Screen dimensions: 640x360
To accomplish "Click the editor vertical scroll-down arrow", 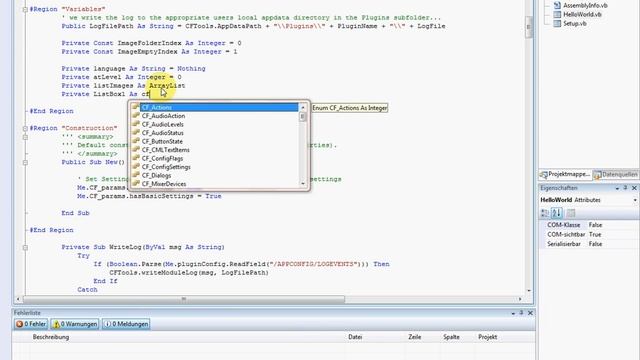I will click(x=529, y=291).
